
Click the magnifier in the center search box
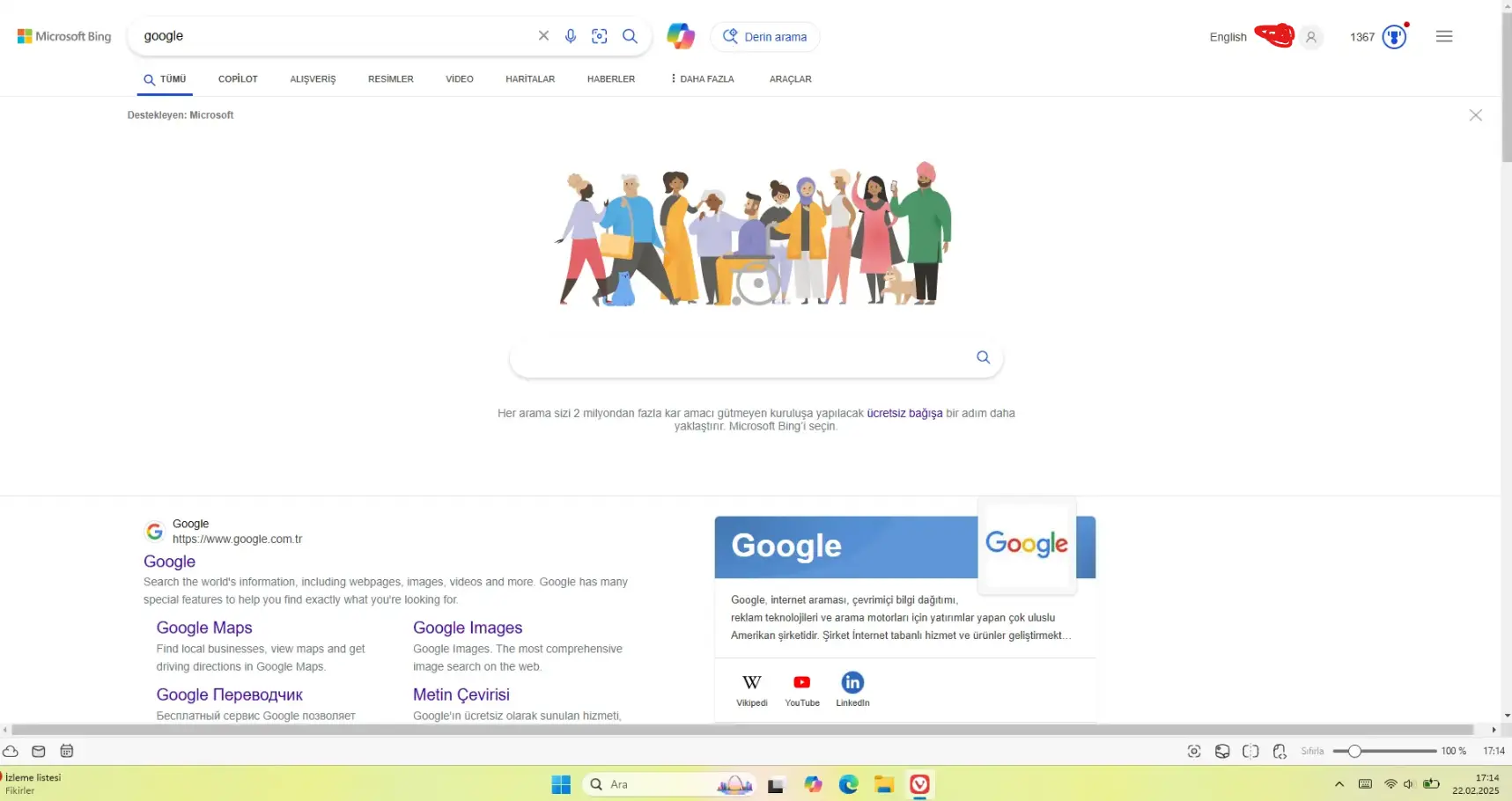pos(983,357)
